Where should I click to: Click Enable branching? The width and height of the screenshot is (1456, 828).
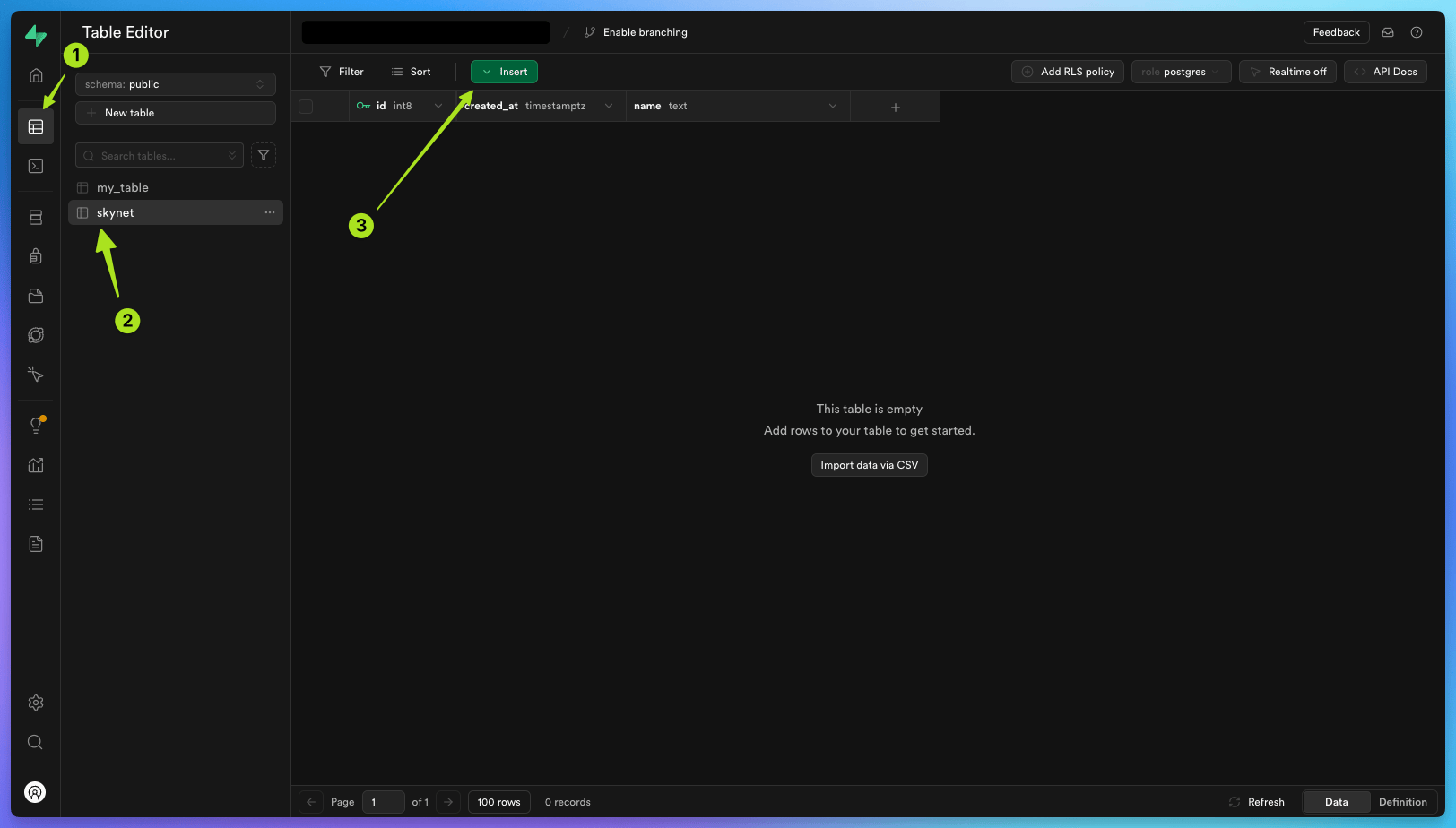(636, 32)
